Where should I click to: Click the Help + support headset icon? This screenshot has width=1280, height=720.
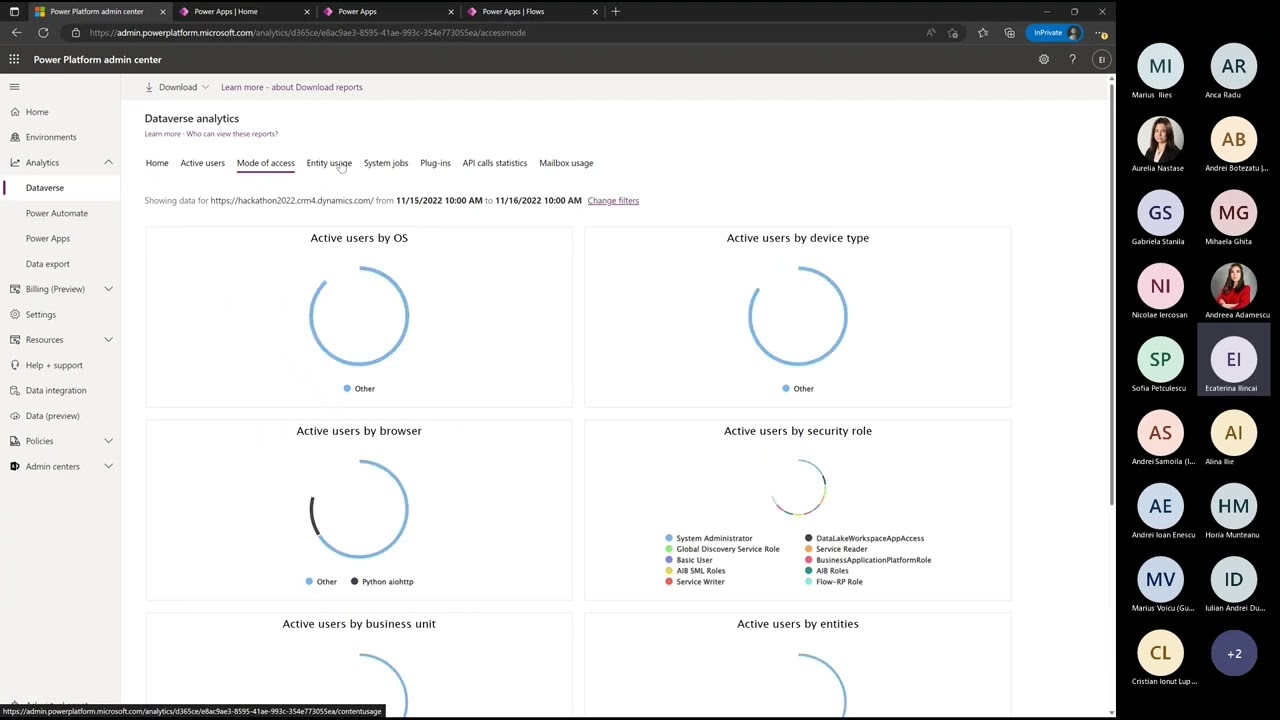pos(15,365)
